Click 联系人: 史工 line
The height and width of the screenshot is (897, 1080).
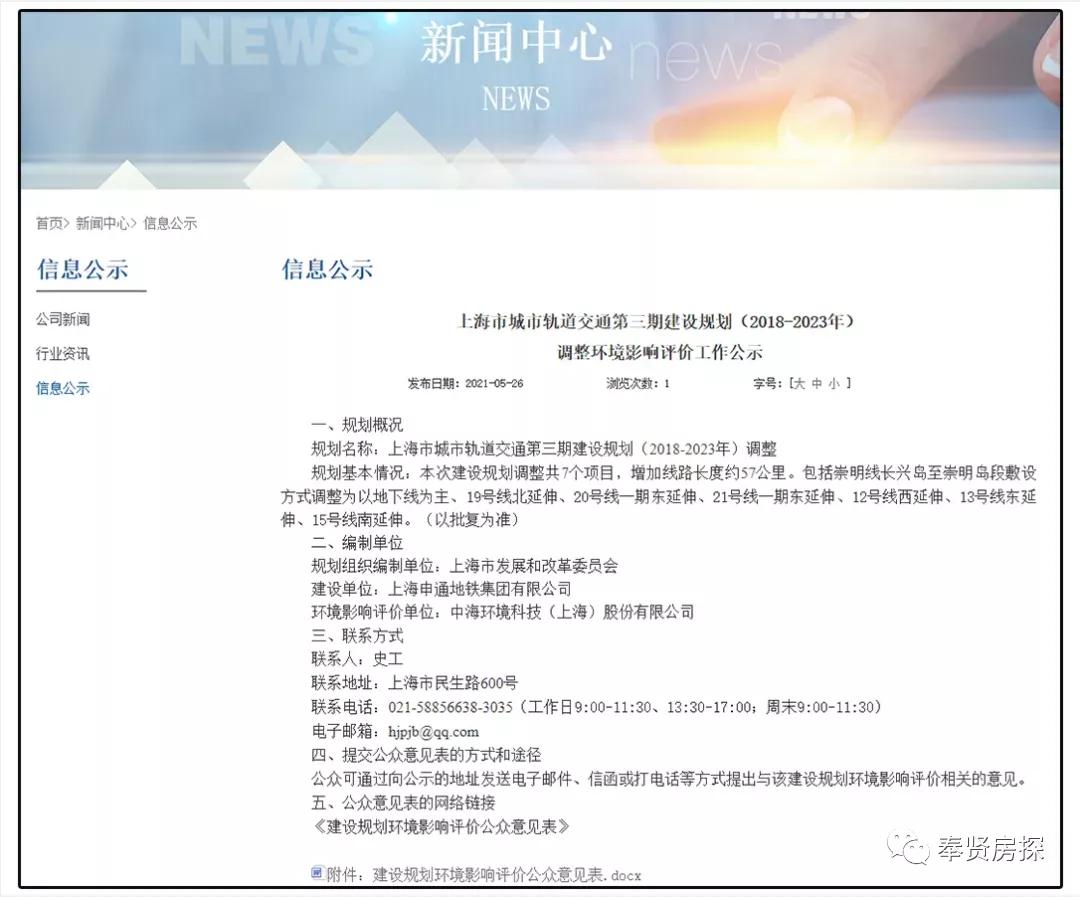tap(357, 660)
